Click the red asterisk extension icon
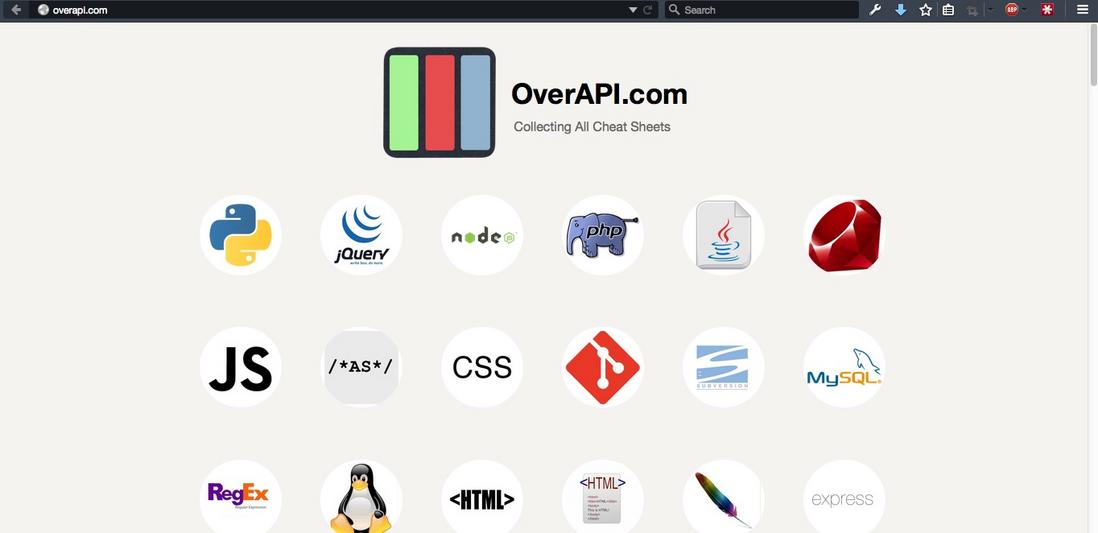Image resolution: width=1098 pixels, height=533 pixels. tap(1048, 10)
